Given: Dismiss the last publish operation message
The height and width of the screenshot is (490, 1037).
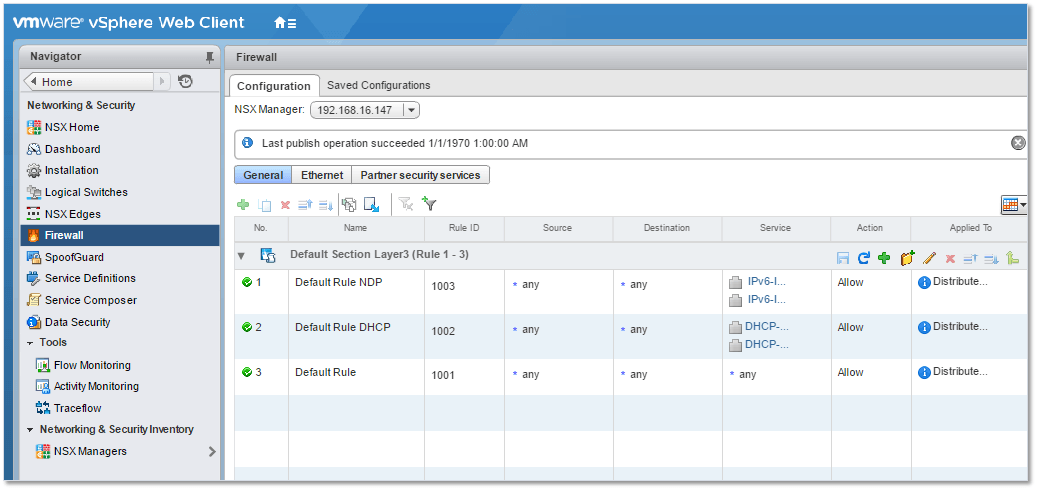Looking at the screenshot, I should click(1018, 143).
